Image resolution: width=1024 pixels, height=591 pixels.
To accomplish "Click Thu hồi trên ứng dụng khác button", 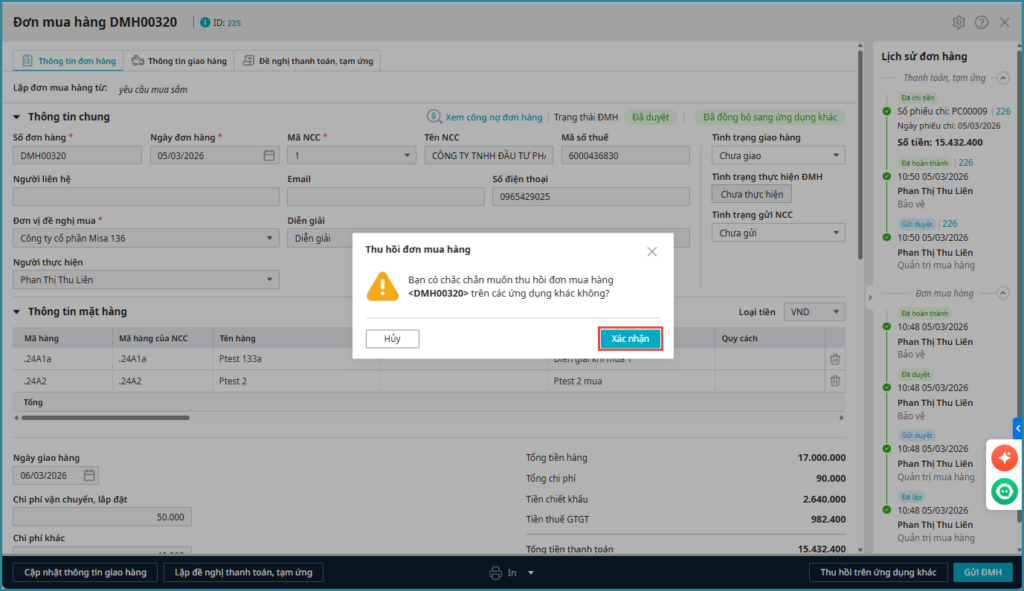I will coord(878,572).
